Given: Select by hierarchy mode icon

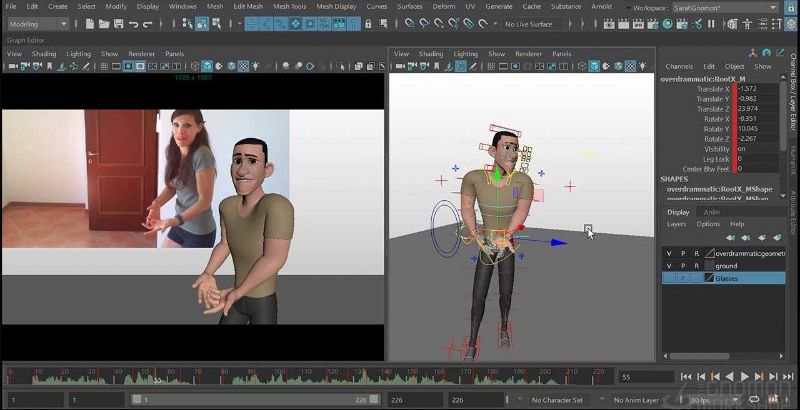Looking at the screenshot, I should pyautogui.click(x=187, y=24).
